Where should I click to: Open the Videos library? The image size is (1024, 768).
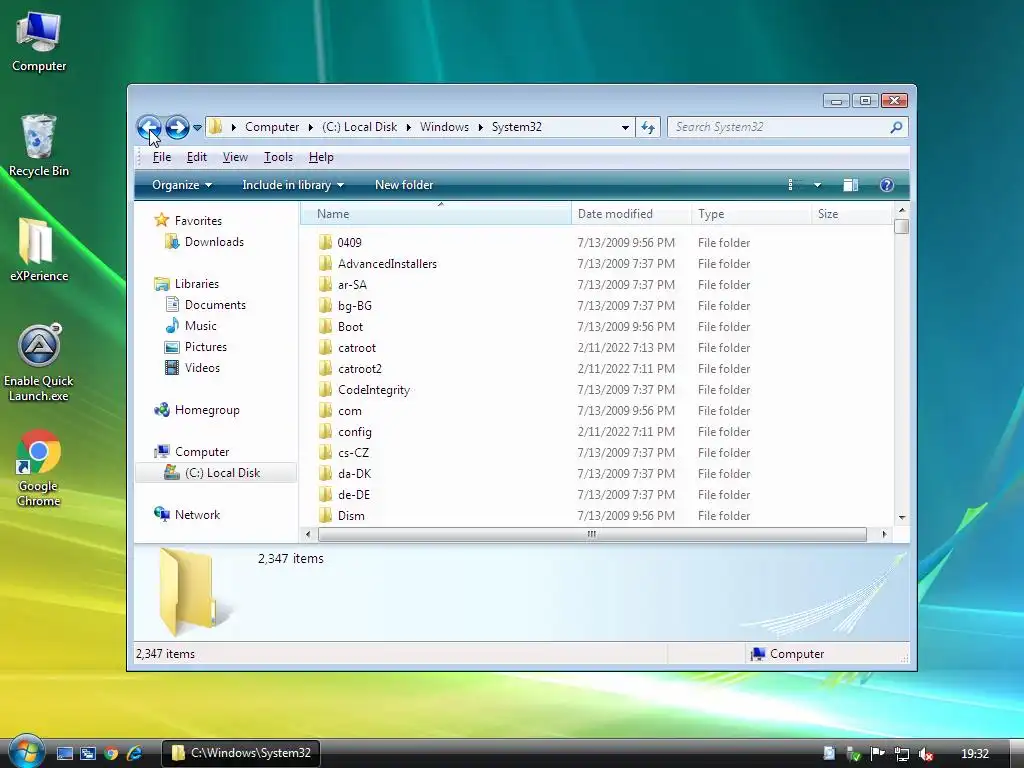click(x=202, y=368)
